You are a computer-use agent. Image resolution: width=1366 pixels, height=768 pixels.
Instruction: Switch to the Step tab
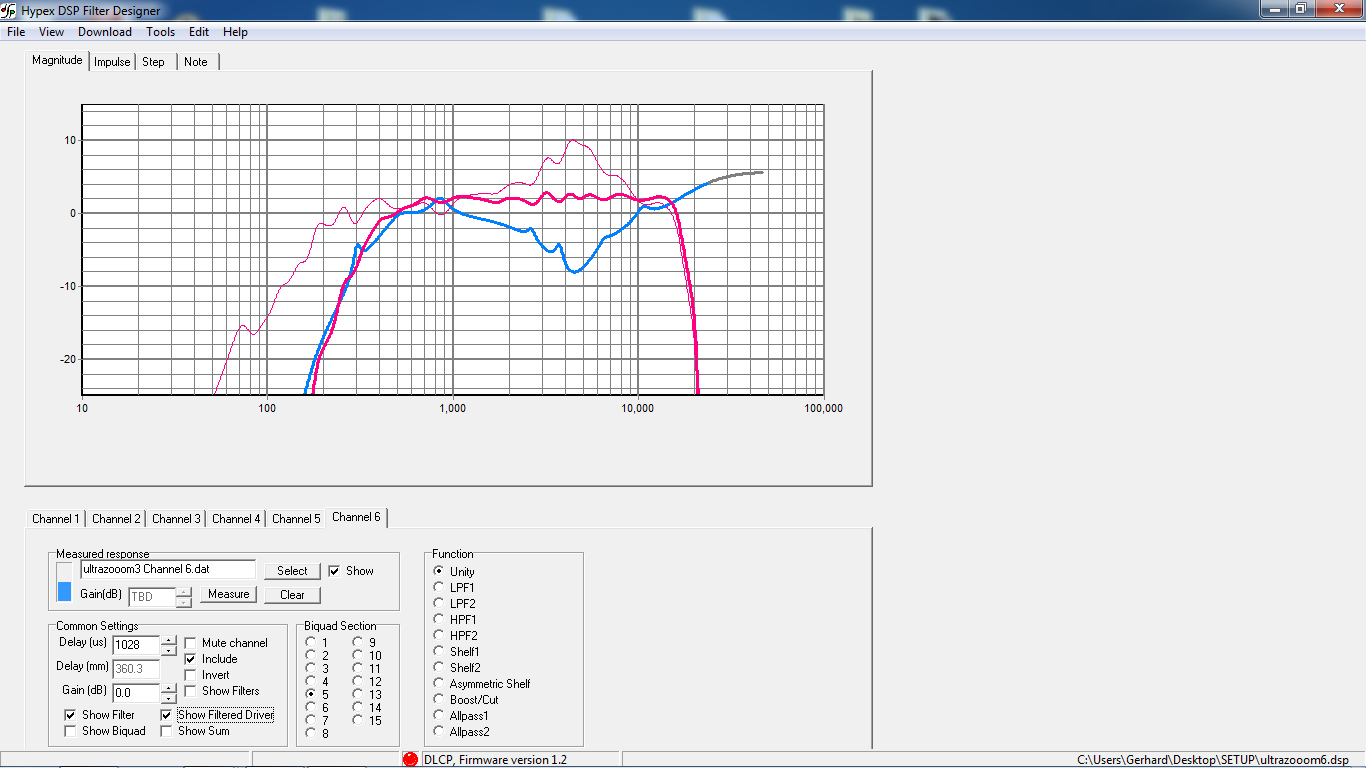153,62
